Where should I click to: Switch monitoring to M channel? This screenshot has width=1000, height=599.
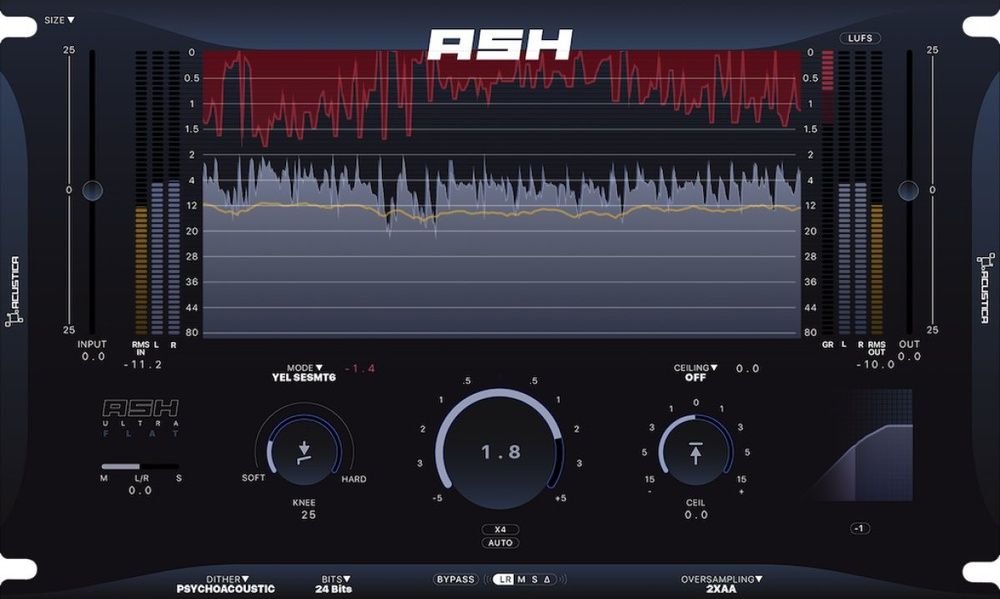coord(521,579)
